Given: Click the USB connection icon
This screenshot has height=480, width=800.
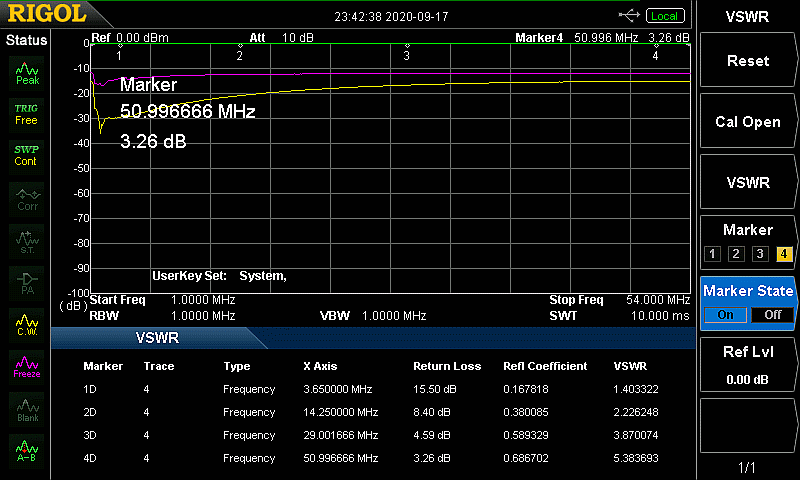Looking at the screenshot, I should click(629, 15).
